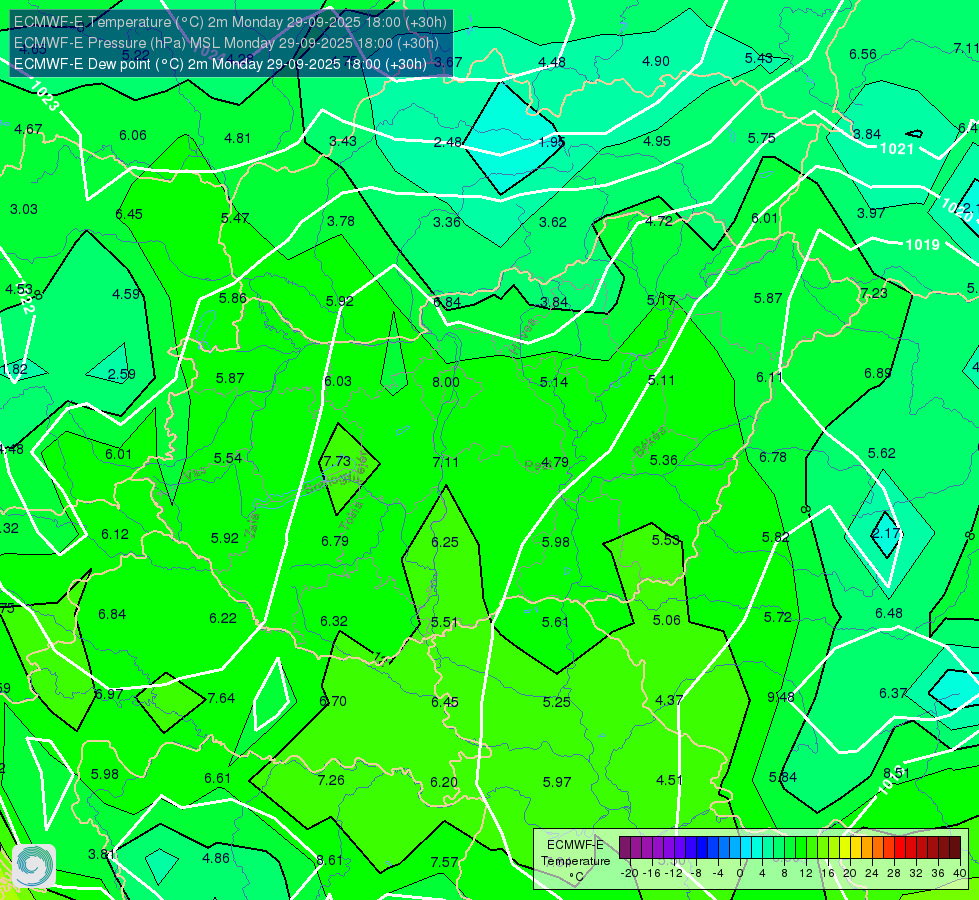Click the 2.48 dew point value

tap(448, 142)
